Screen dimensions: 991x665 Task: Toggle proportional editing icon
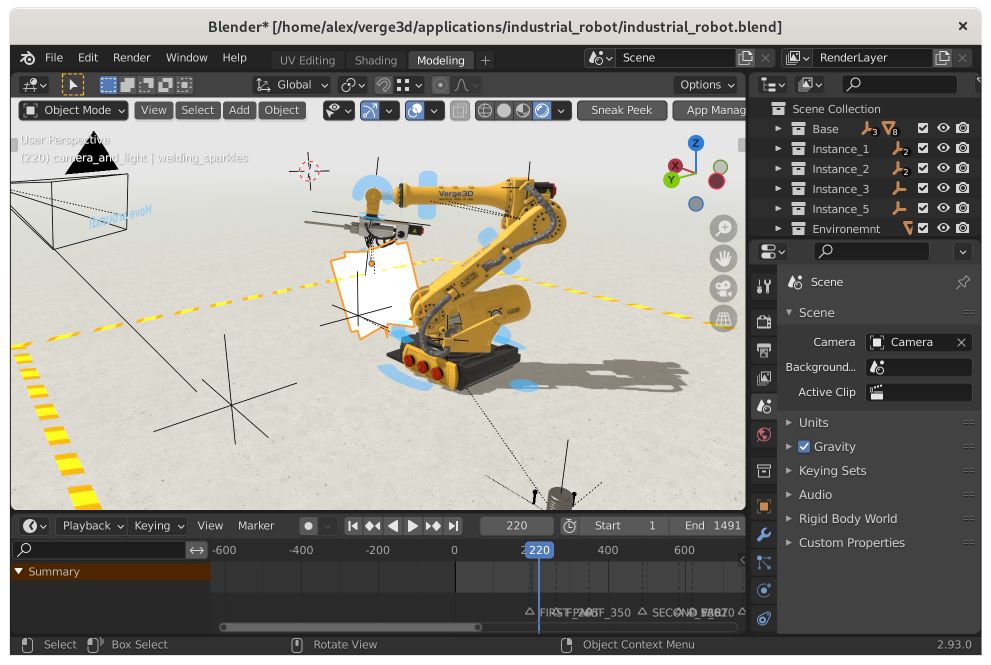[x=441, y=85]
